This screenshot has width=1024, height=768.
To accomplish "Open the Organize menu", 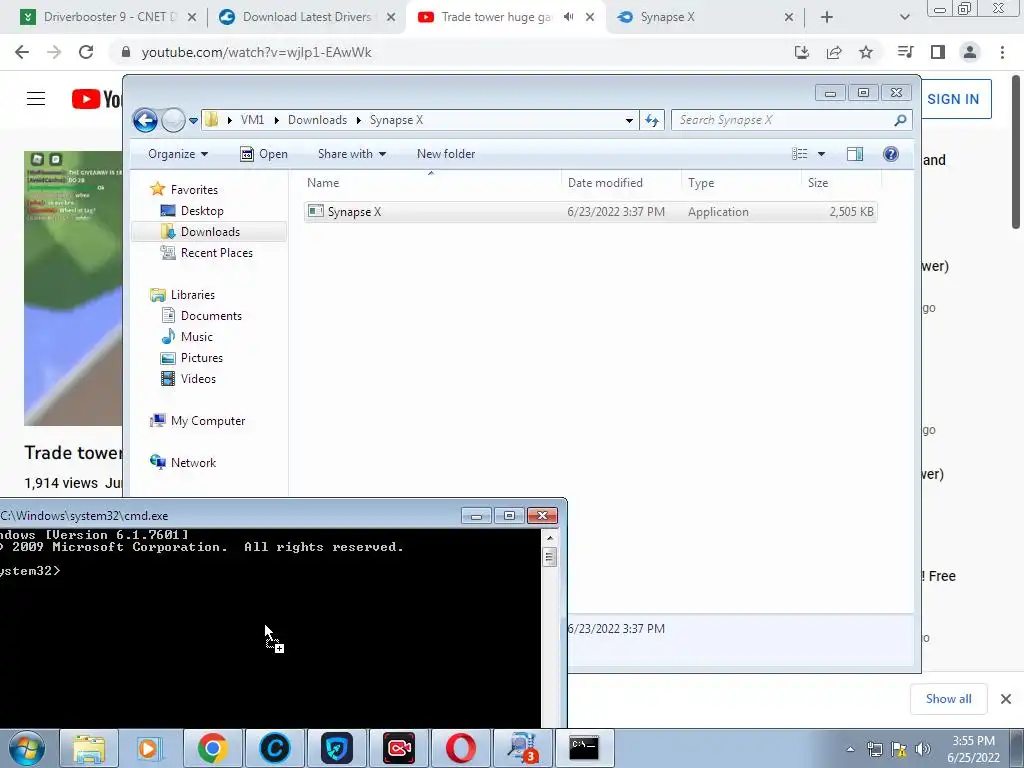I will click(x=178, y=154).
